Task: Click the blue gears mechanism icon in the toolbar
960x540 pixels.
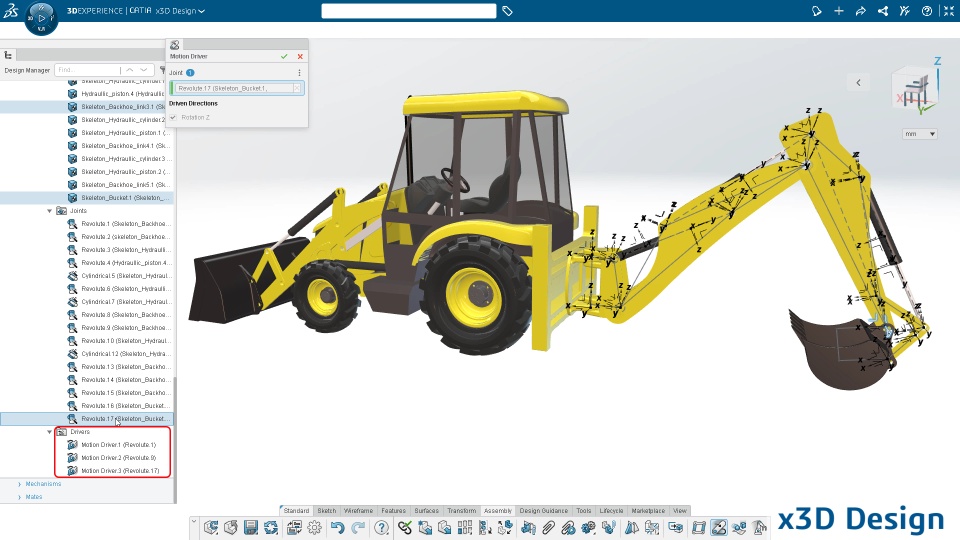Action: [588, 527]
